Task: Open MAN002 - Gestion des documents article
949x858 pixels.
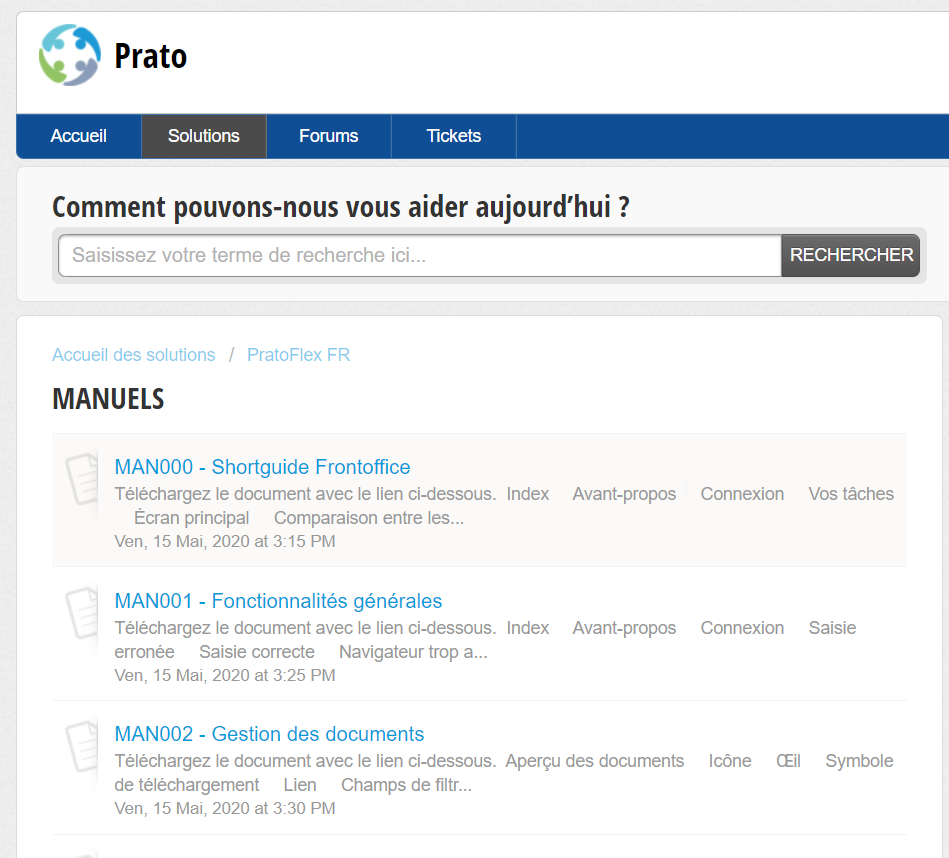Action: pos(269,734)
